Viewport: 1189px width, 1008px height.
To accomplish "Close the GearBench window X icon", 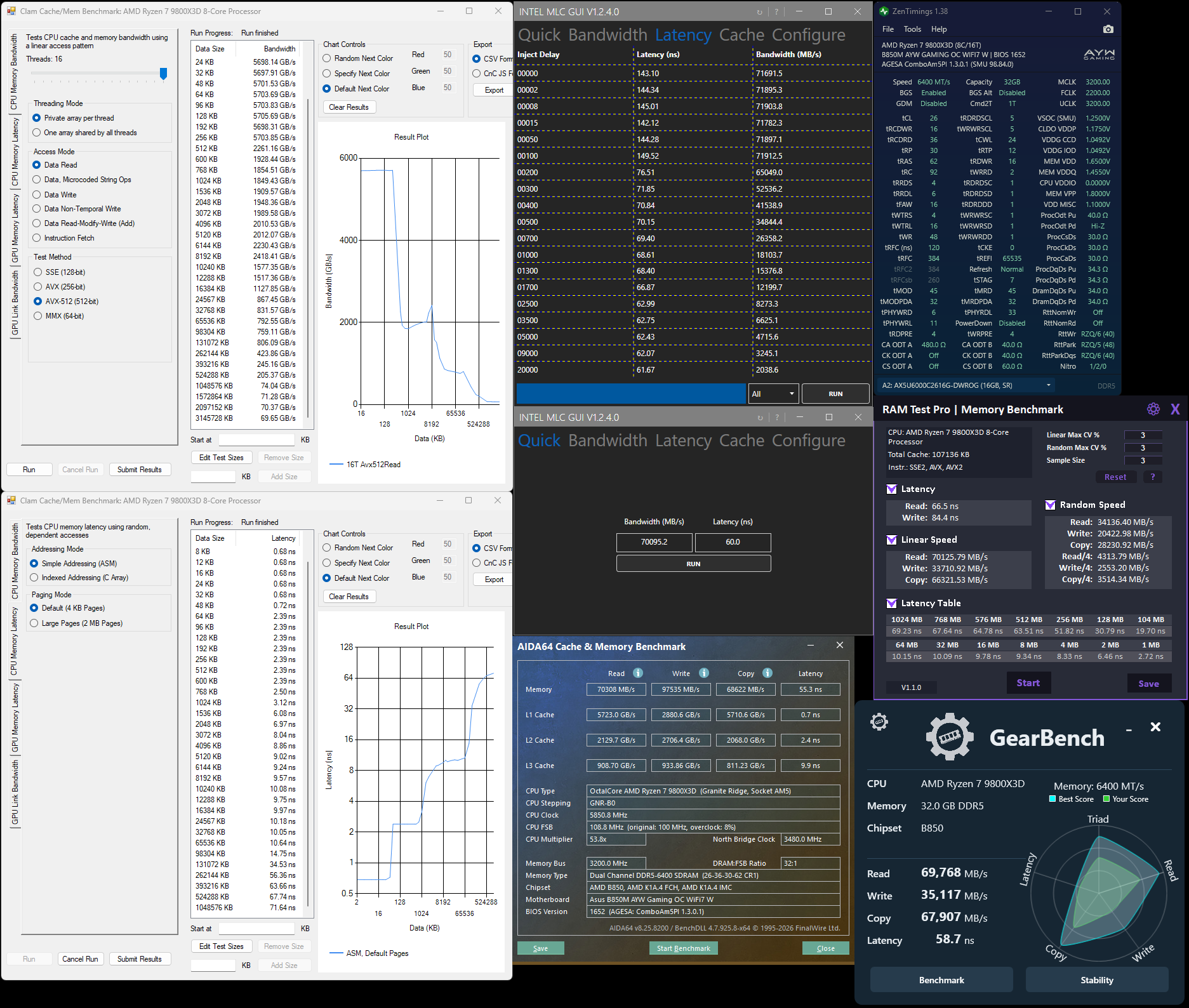I will pyautogui.click(x=1155, y=727).
